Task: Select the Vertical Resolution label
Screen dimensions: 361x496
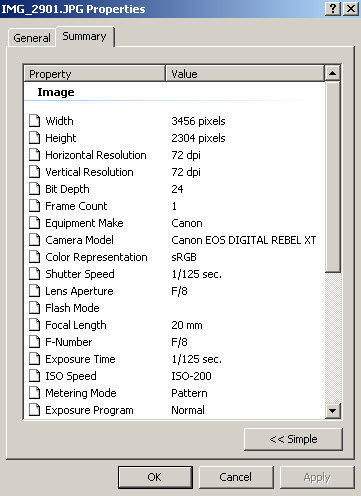Action: click(89, 172)
